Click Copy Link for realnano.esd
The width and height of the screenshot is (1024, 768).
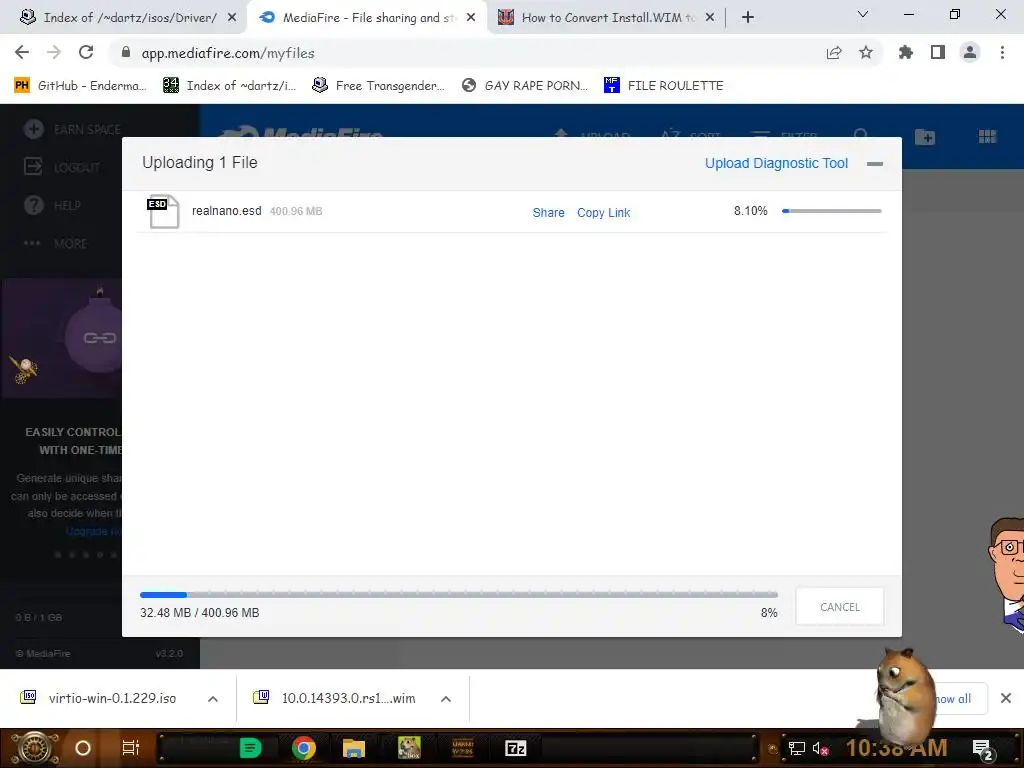coord(603,212)
